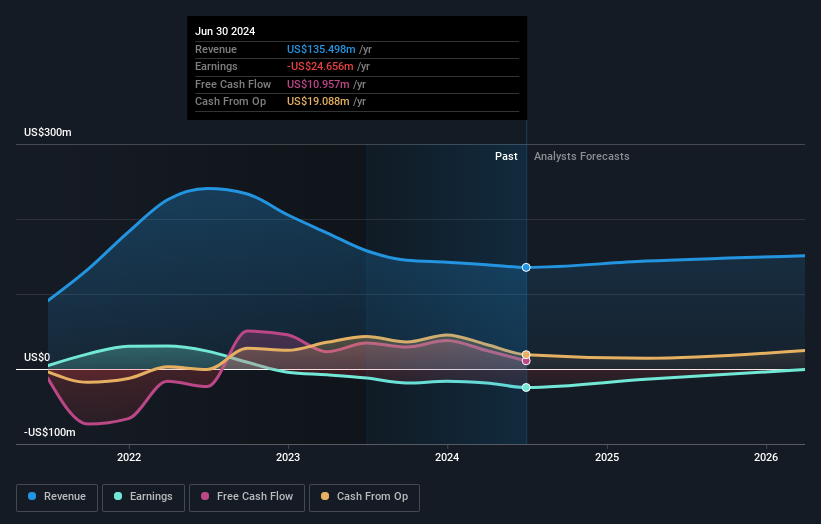The image size is (821, 524).
Task: Click the Past label
Action: [x=506, y=157]
